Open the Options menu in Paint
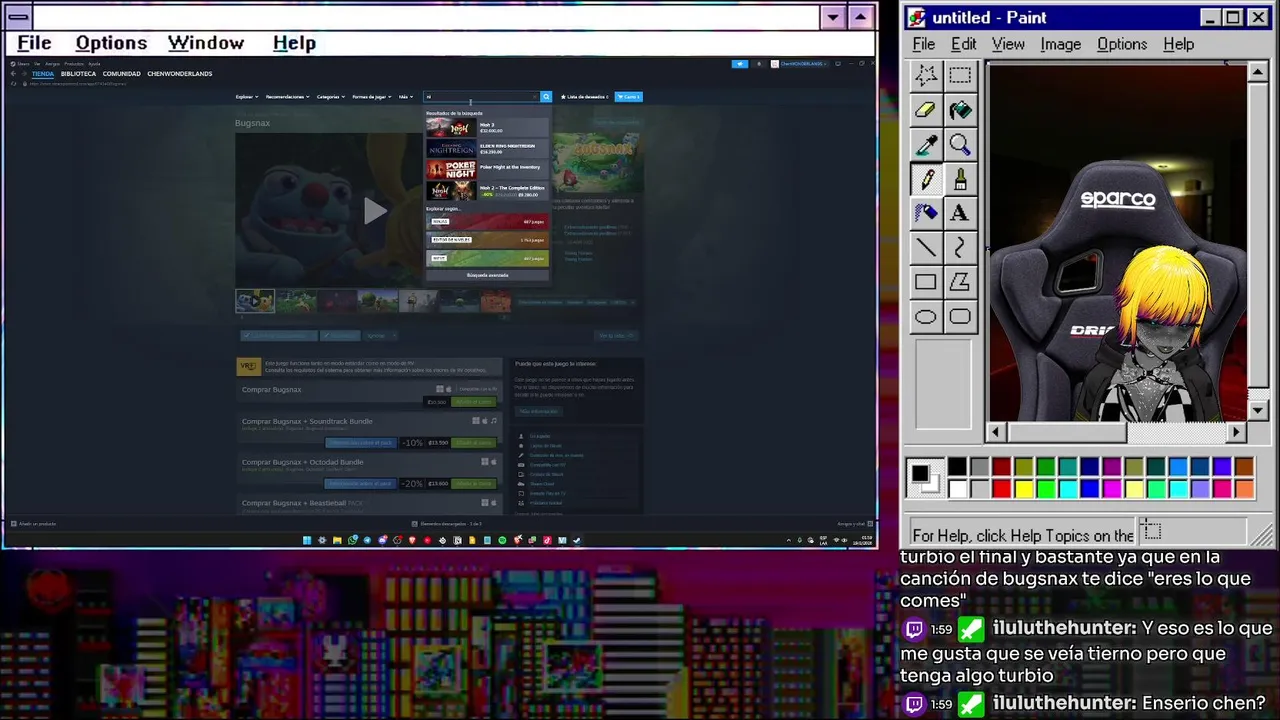The width and height of the screenshot is (1280, 720). [1122, 44]
